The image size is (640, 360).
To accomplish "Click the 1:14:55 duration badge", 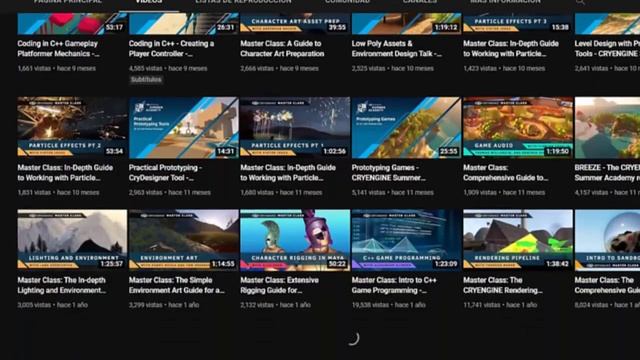I will [x=223, y=264].
